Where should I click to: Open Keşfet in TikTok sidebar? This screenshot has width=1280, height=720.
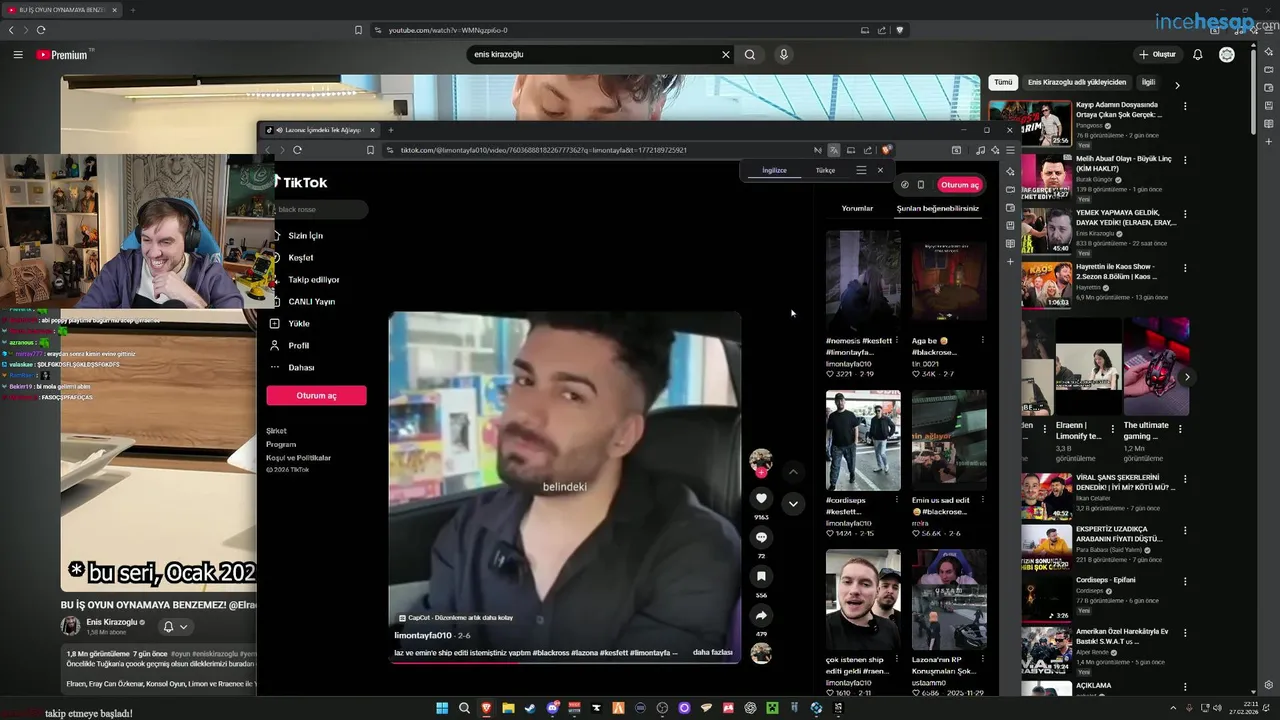tap(300, 258)
